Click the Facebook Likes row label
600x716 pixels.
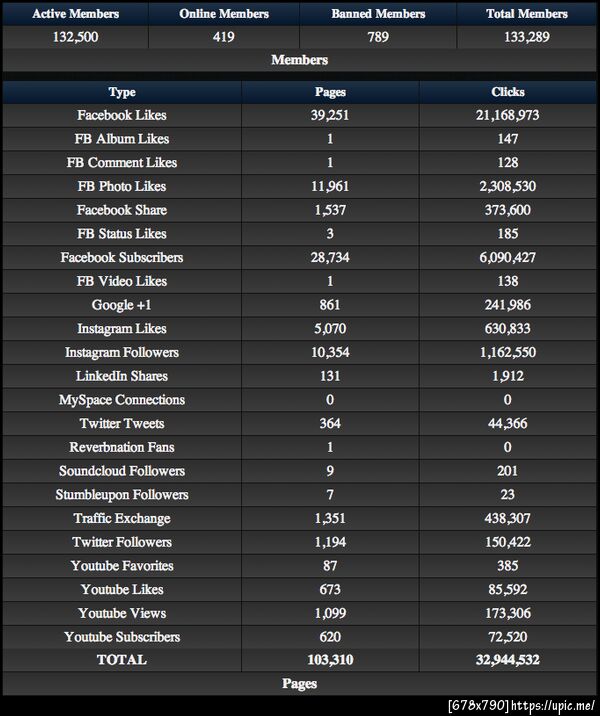(122, 115)
